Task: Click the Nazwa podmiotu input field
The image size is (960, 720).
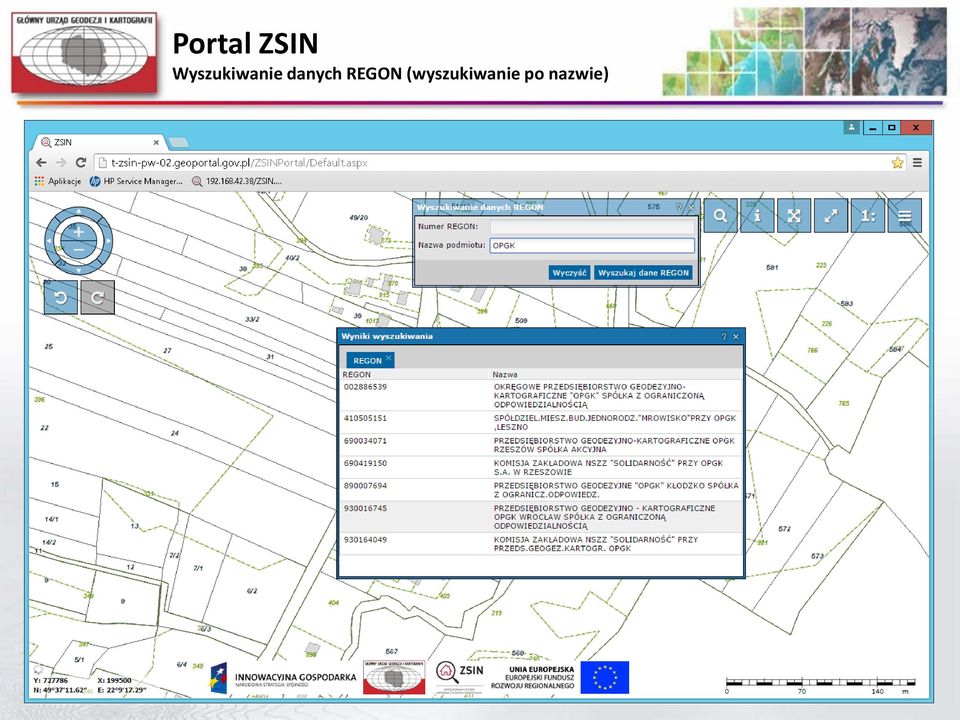Action: point(593,246)
